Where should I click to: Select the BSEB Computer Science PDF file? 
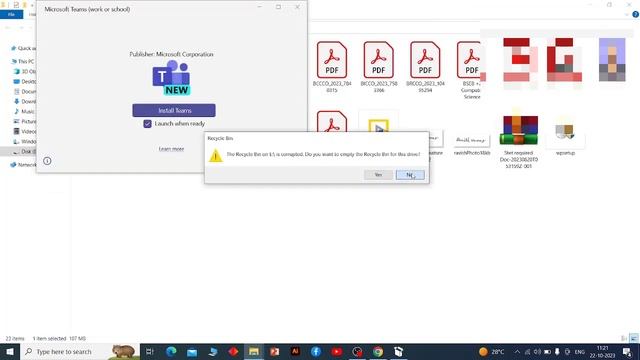tap(470, 70)
